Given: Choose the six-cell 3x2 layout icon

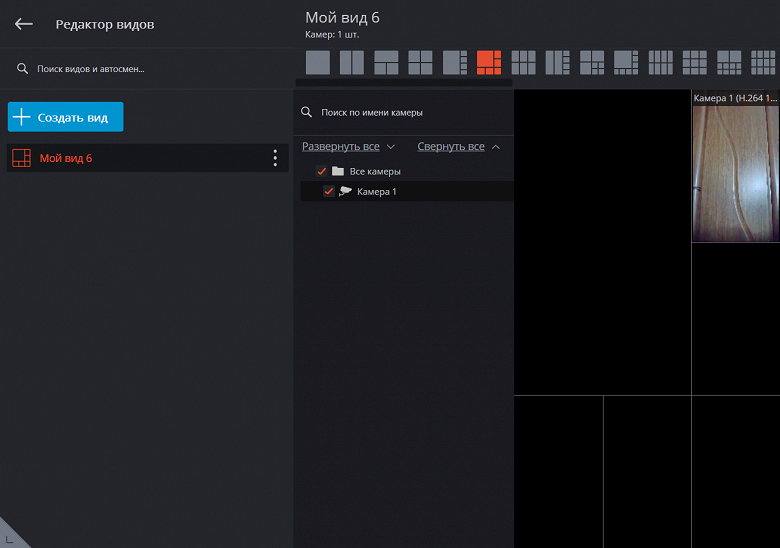Looking at the screenshot, I should coord(523,63).
